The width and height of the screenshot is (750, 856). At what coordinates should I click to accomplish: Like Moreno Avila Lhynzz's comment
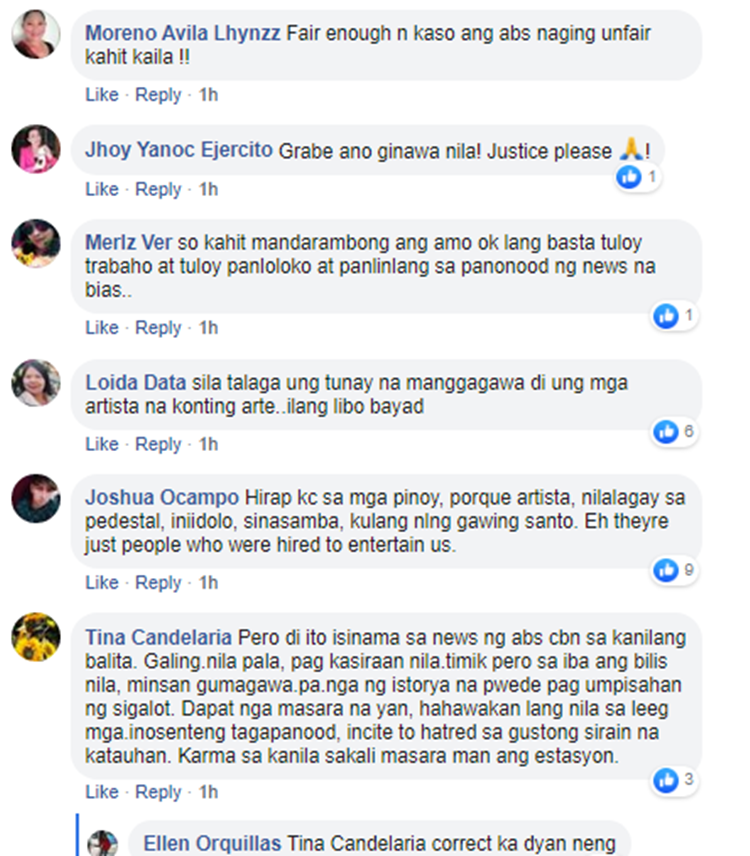click(x=102, y=94)
